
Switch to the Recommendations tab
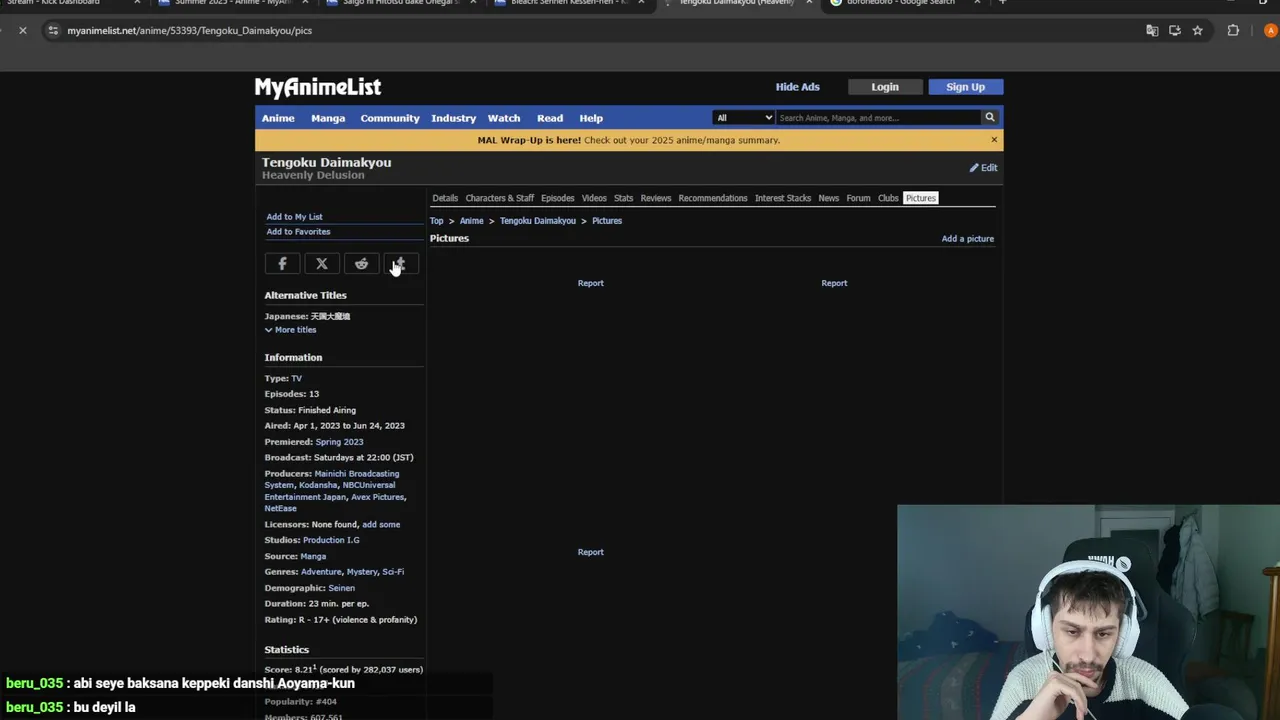click(713, 198)
